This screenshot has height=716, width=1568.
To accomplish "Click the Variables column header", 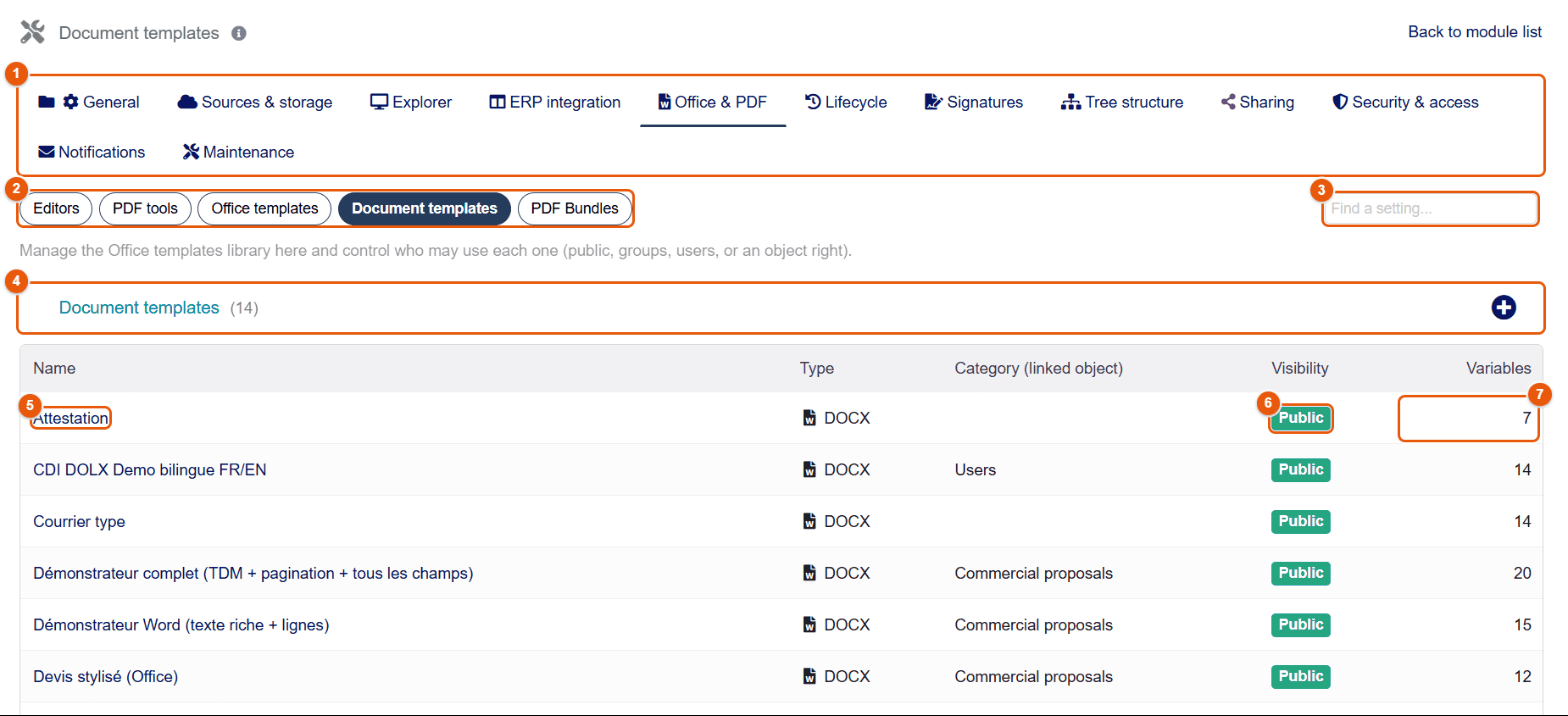I will pos(1499,368).
